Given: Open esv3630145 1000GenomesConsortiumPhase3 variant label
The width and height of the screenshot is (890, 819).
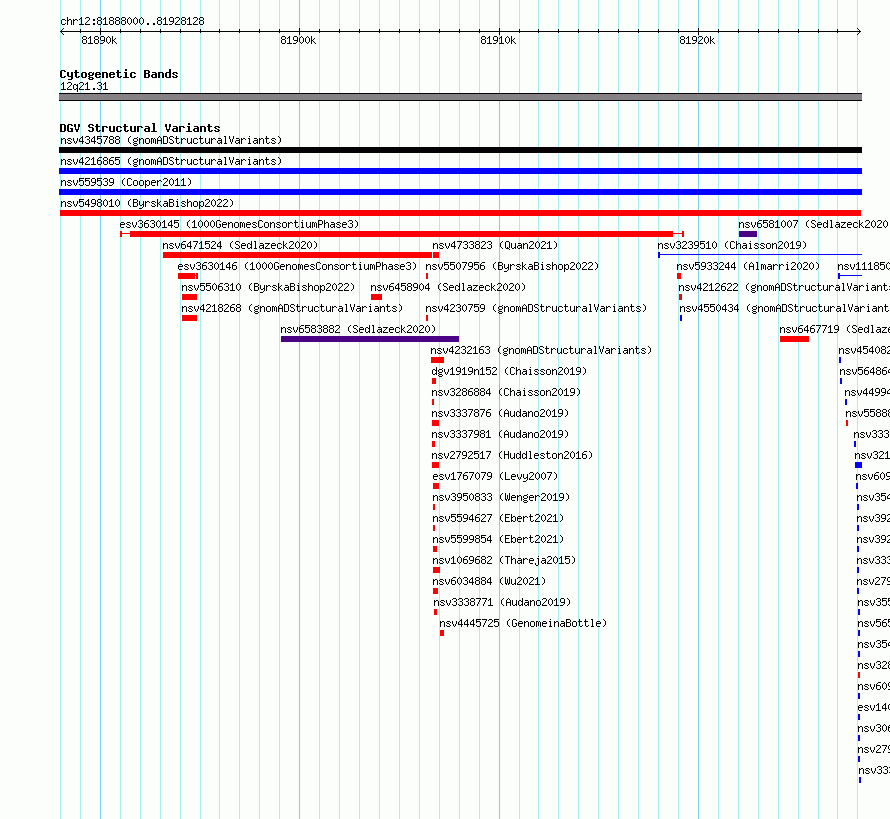Looking at the screenshot, I should point(239,224).
